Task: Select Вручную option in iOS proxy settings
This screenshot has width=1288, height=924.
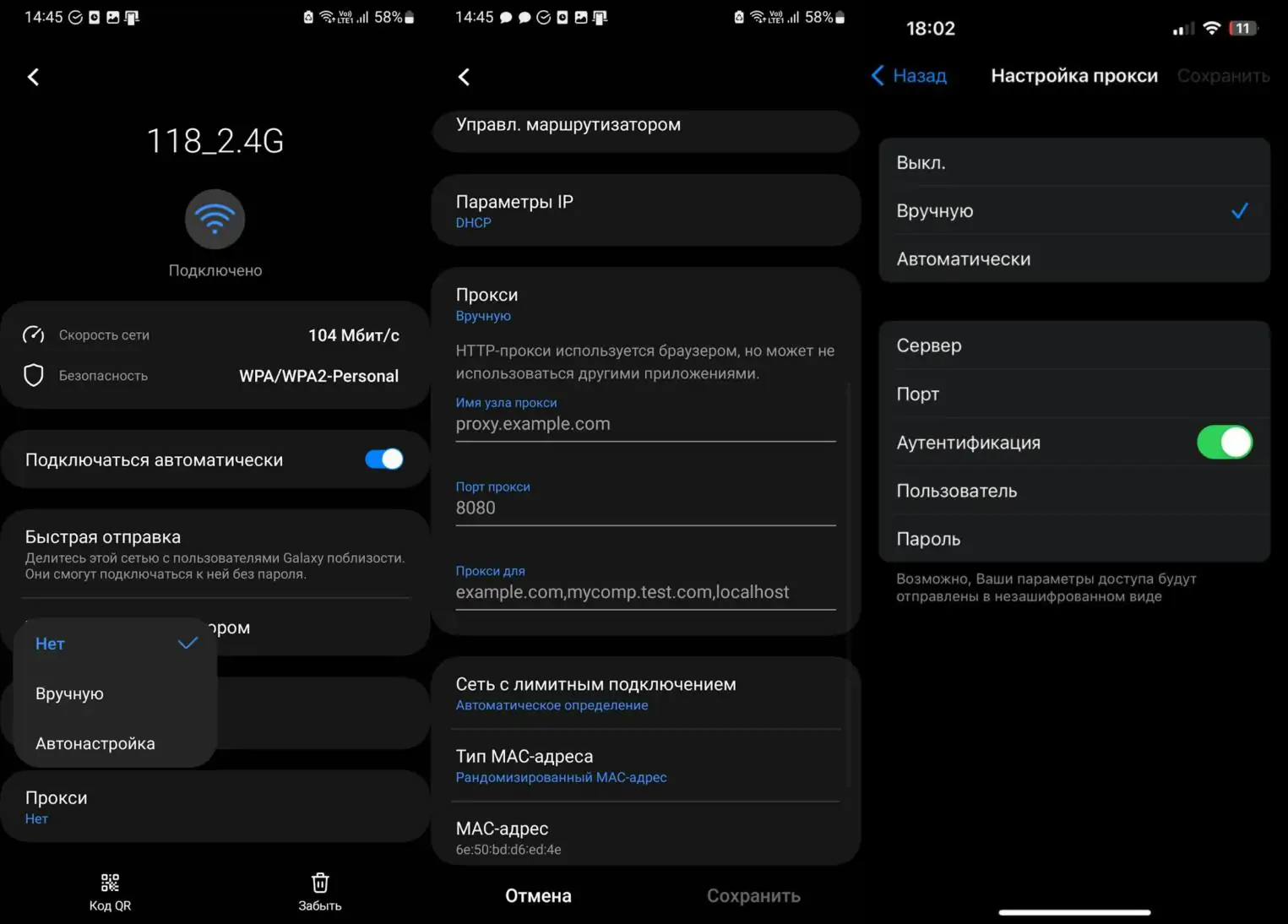Action: click(1074, 210)
